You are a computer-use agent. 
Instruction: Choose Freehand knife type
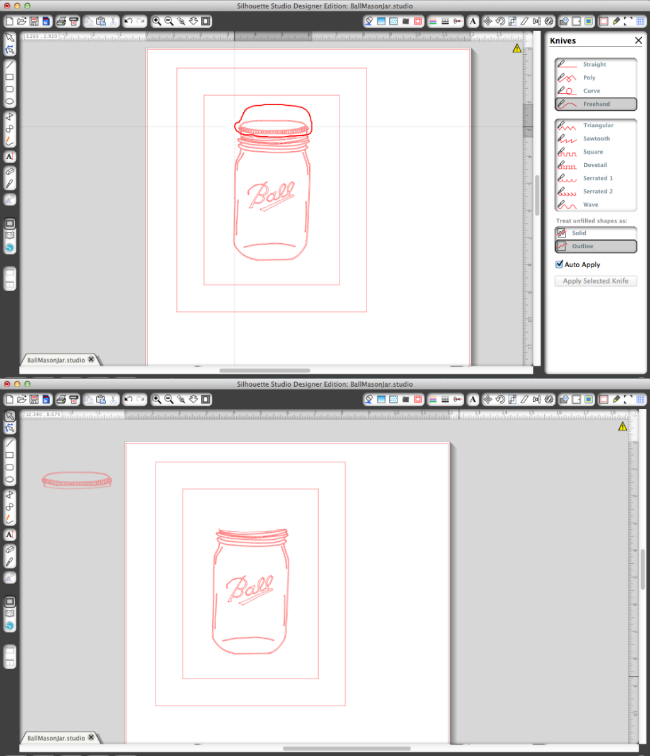[596, 104]
